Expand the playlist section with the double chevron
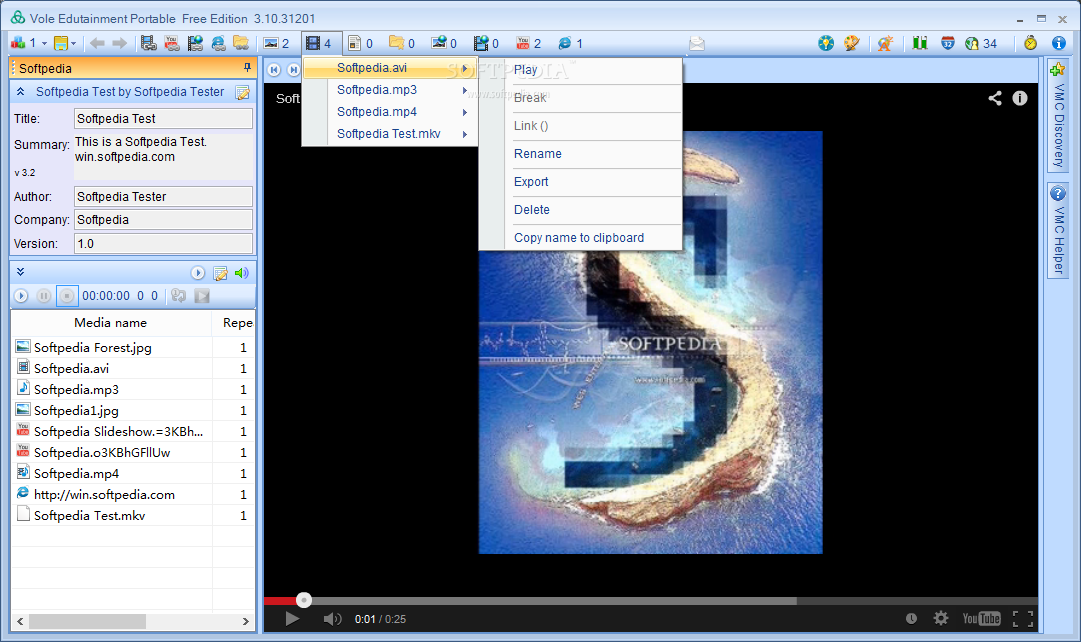This screenshot has width=1081, height=642. tap(21, 272)
